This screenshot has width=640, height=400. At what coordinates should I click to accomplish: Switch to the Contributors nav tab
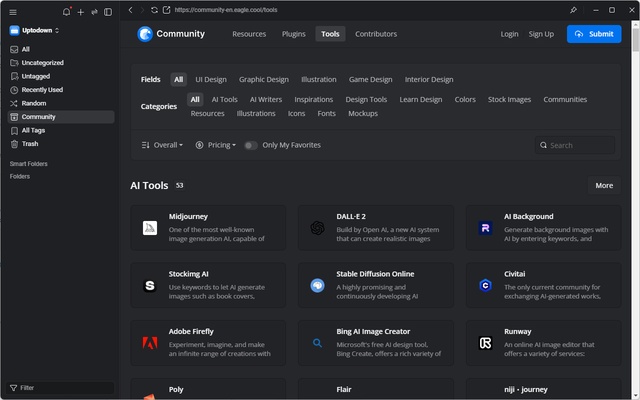pos(376,34)
